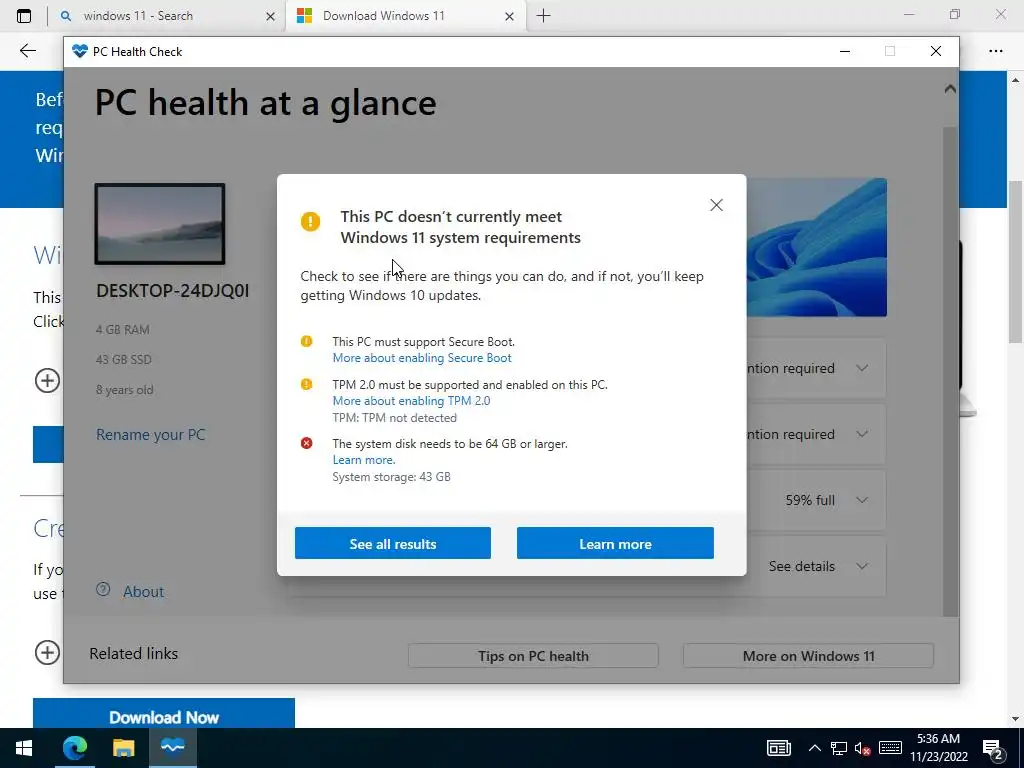Click the yellow warning icon in dialog header
1024x768 pixels.
310,221
